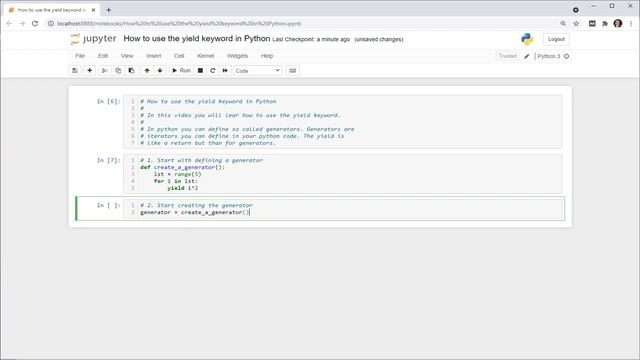Click the Trusted notebook indicator
The width and height of the screenshot is (640, 360).
(x=507, y=56)
